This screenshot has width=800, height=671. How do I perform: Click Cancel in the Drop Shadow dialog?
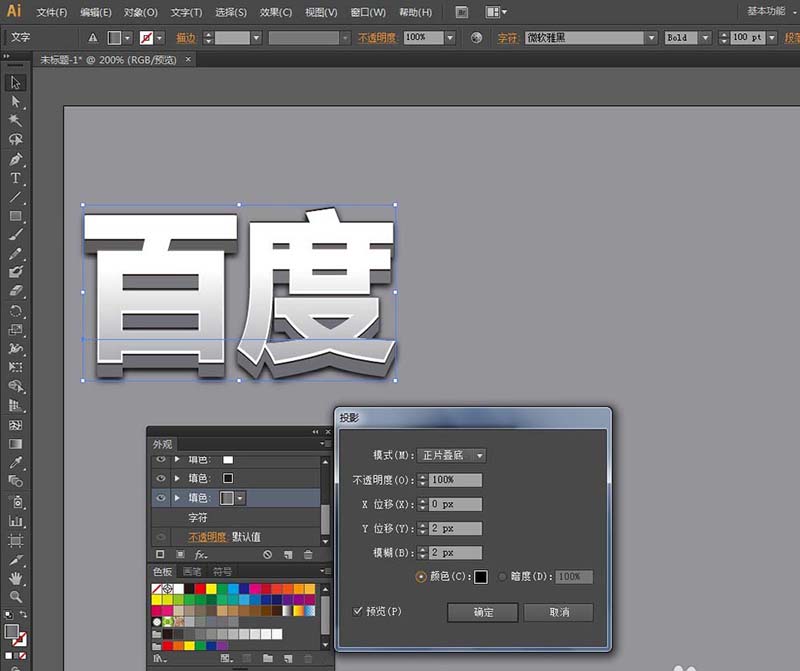(559, 612)
